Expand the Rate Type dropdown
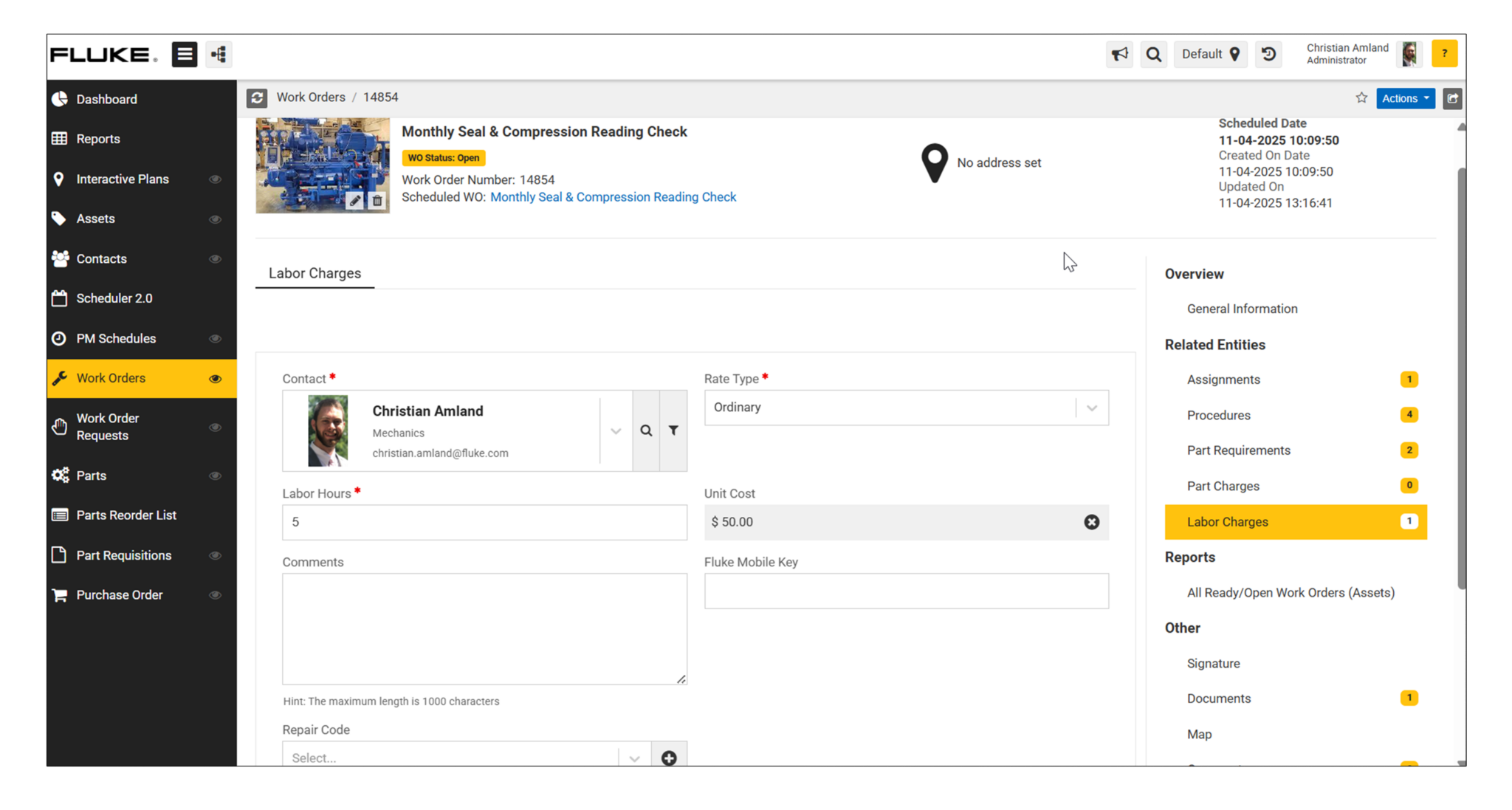 (1091, 408)
